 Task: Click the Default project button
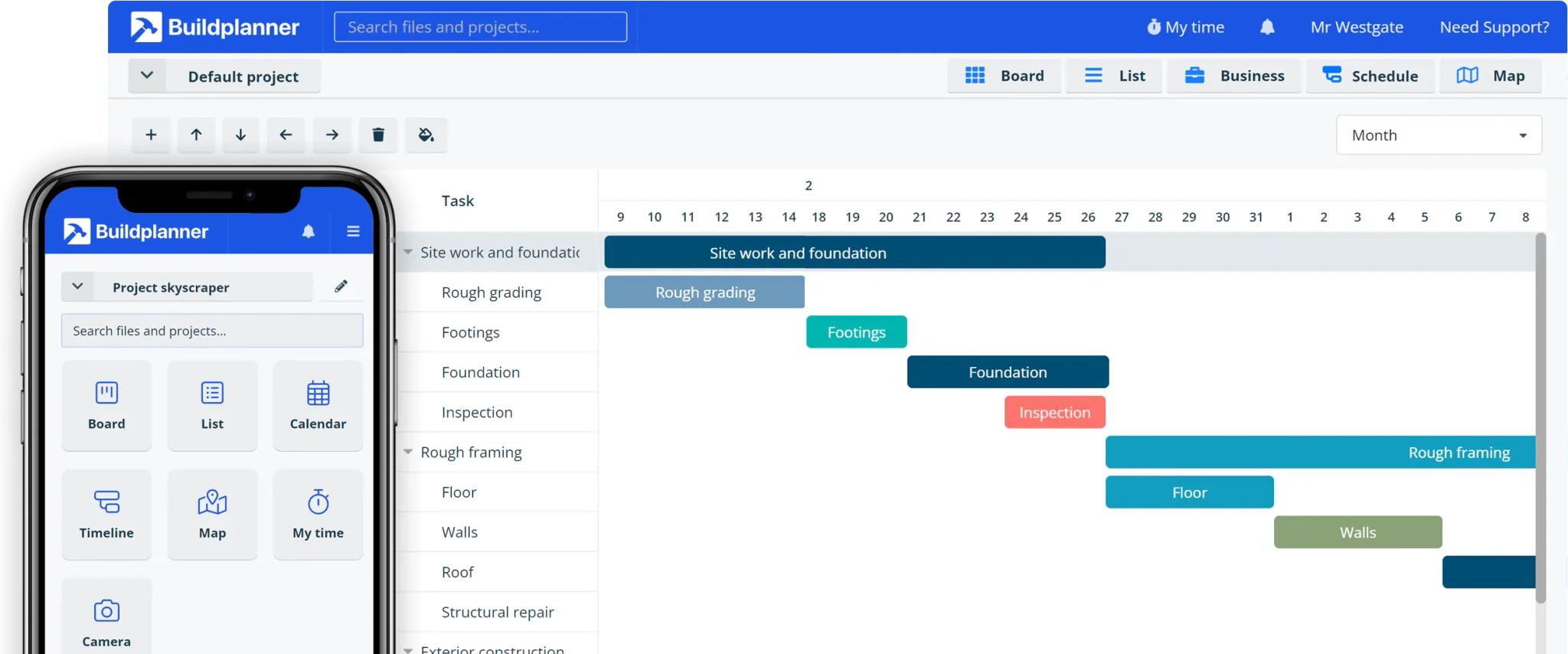243,76
